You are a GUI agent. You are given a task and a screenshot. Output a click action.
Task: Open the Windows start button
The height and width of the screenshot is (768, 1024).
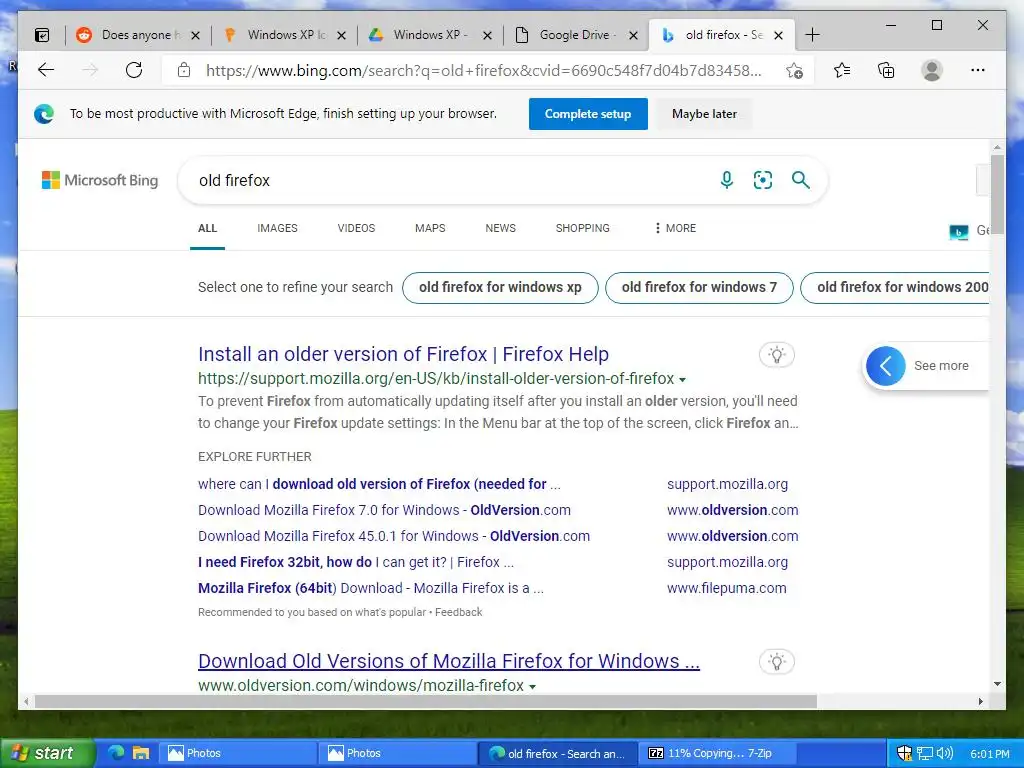[47, 753]
